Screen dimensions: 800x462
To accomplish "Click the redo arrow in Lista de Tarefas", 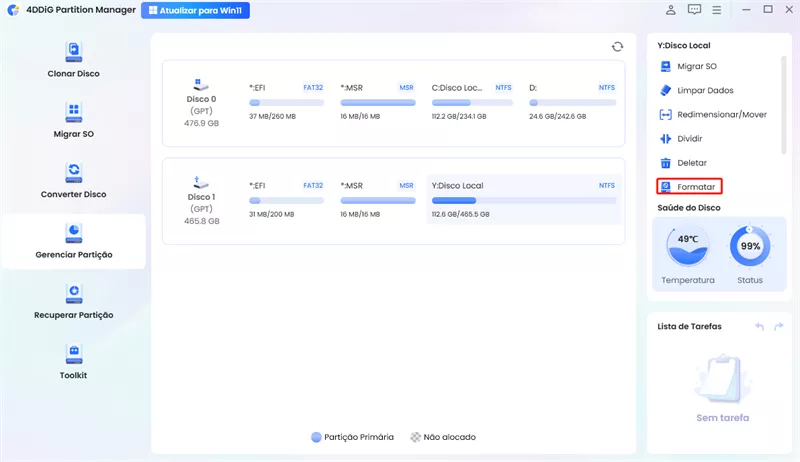I will pos(778,326).
